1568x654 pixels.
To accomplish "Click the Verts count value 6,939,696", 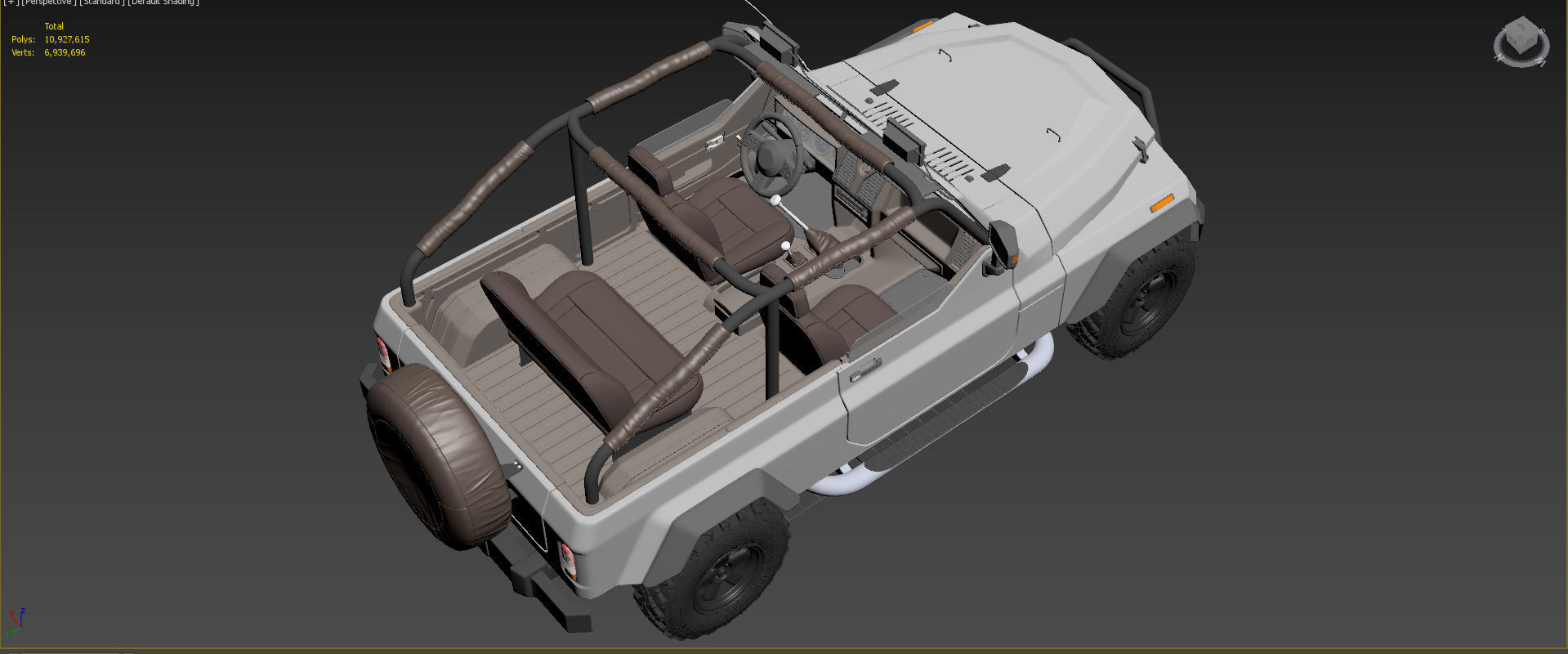I will [65, 52].
